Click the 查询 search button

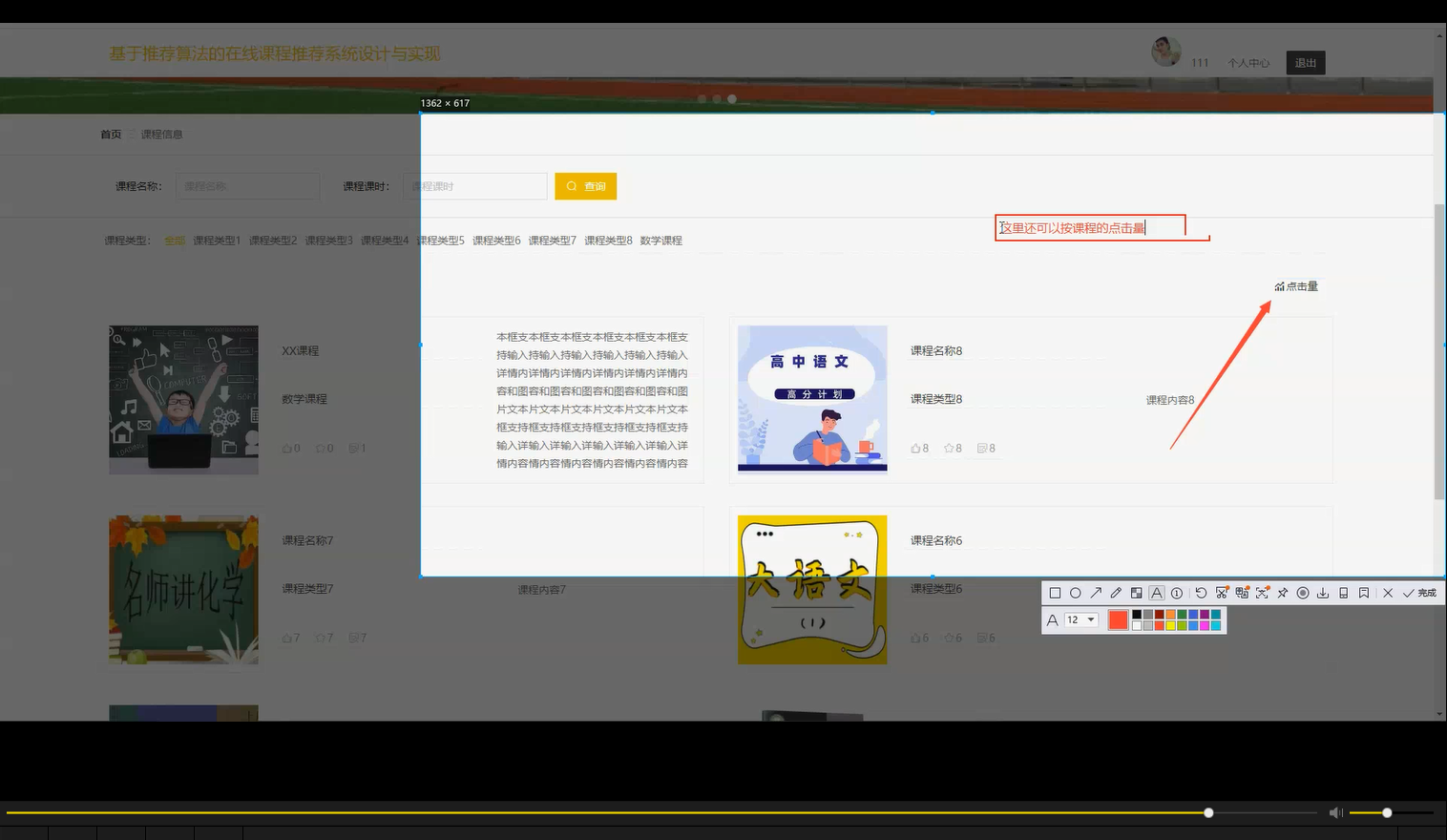coord(585,185)
